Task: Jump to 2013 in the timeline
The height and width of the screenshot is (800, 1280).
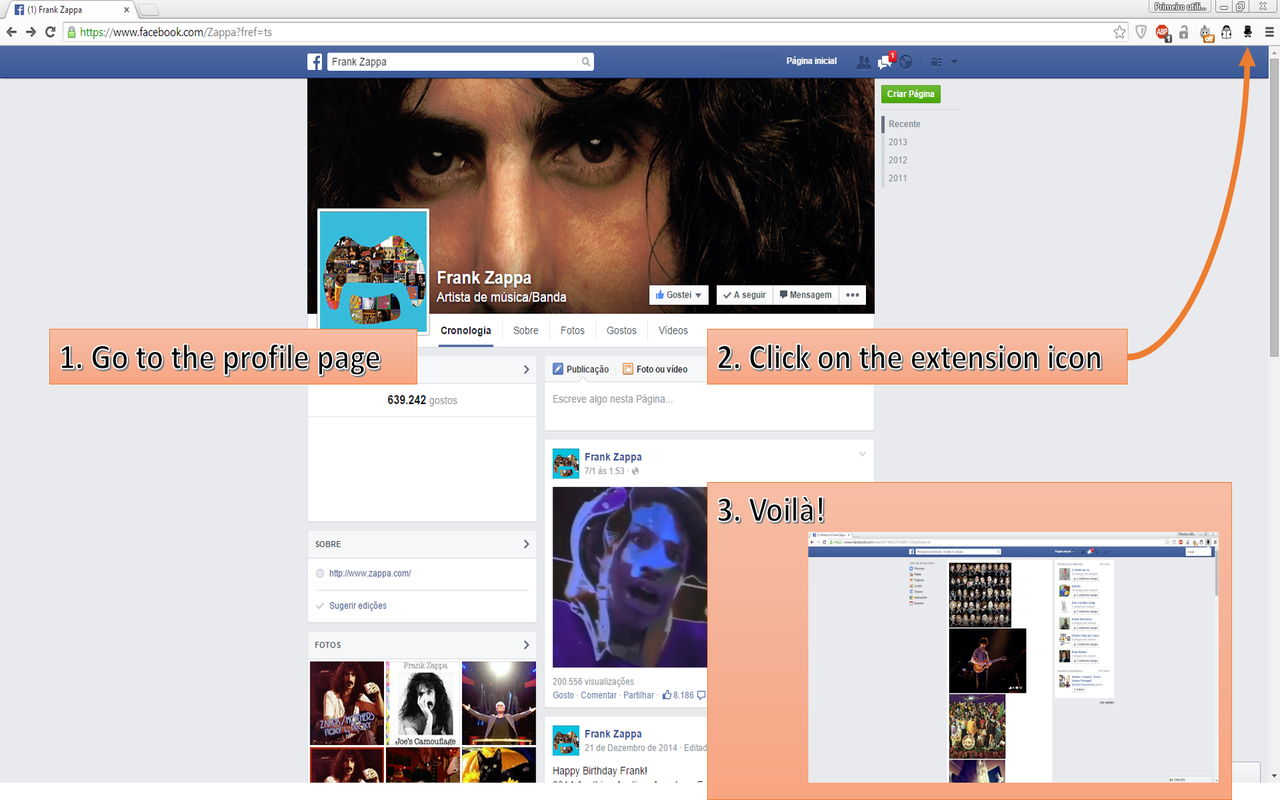Action: click(898, 142)
